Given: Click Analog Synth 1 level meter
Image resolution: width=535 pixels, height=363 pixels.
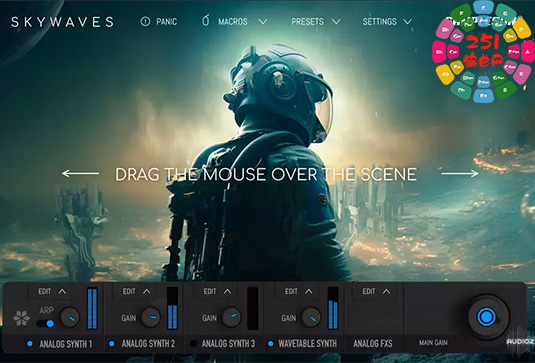Looking at the screenshot, I should pos(92,308).
